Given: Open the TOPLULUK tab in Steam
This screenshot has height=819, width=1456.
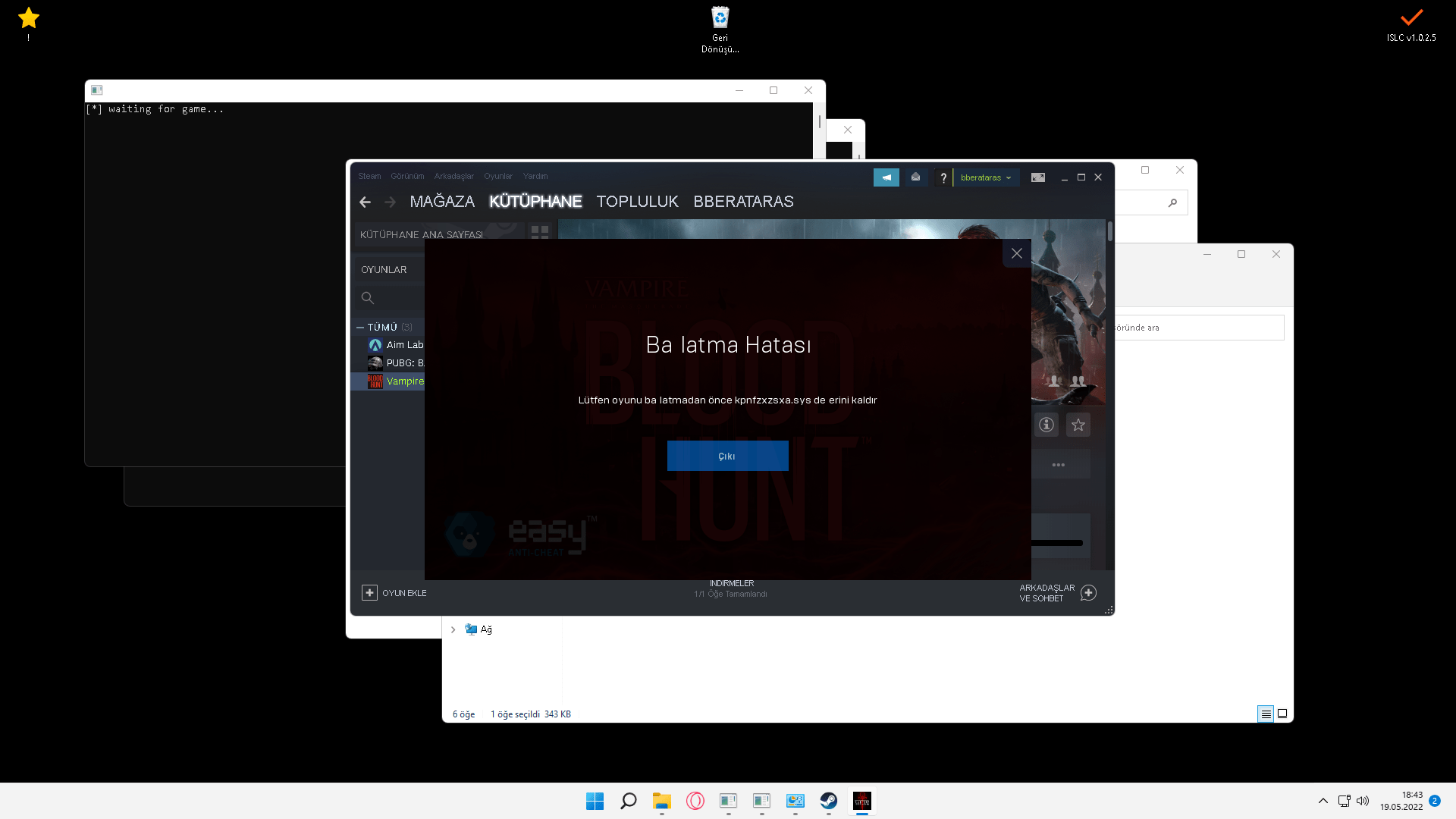Looking at the screenshot, I should coord(637,202).
